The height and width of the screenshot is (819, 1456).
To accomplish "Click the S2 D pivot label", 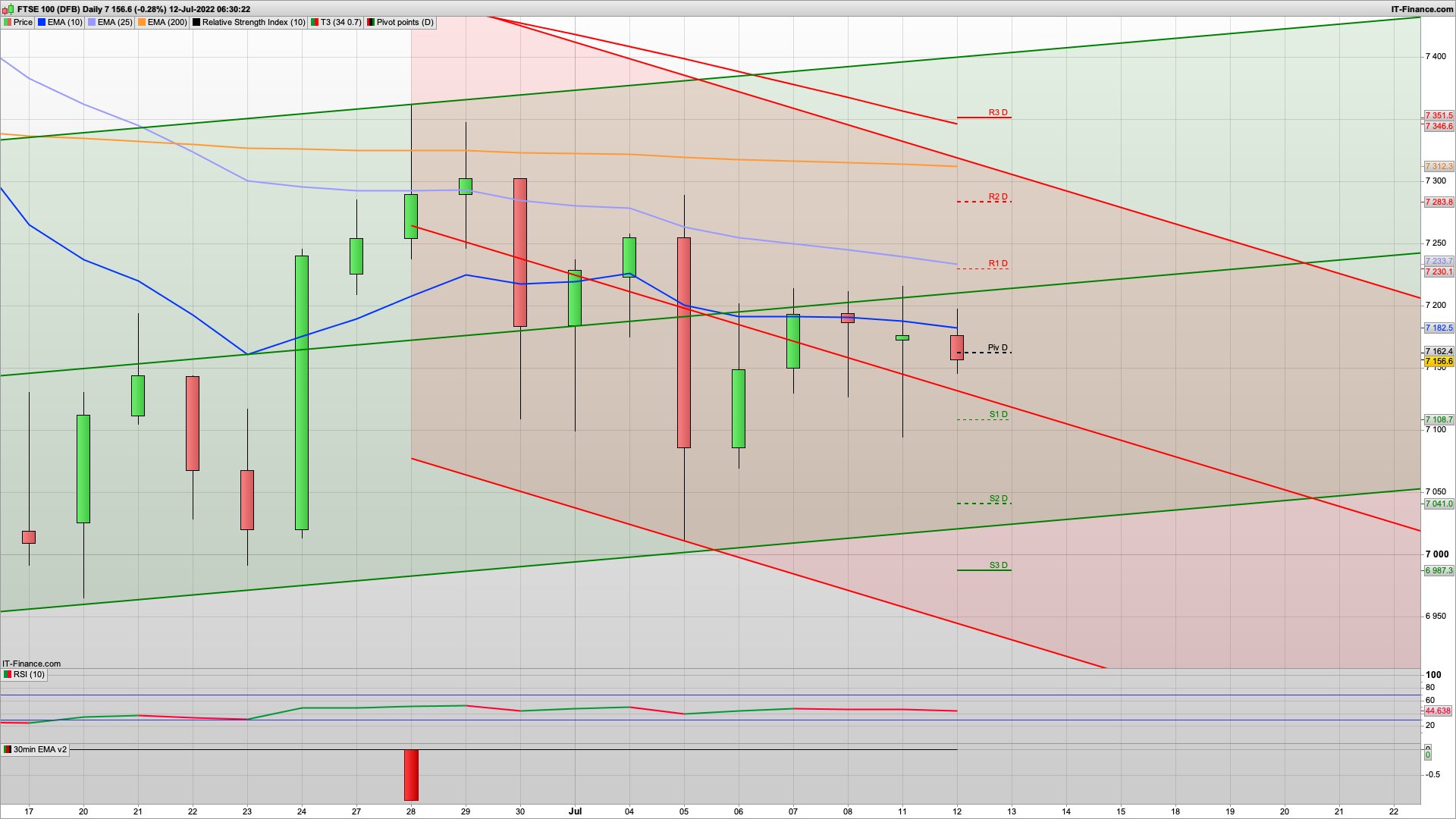I will click(998, 498).
